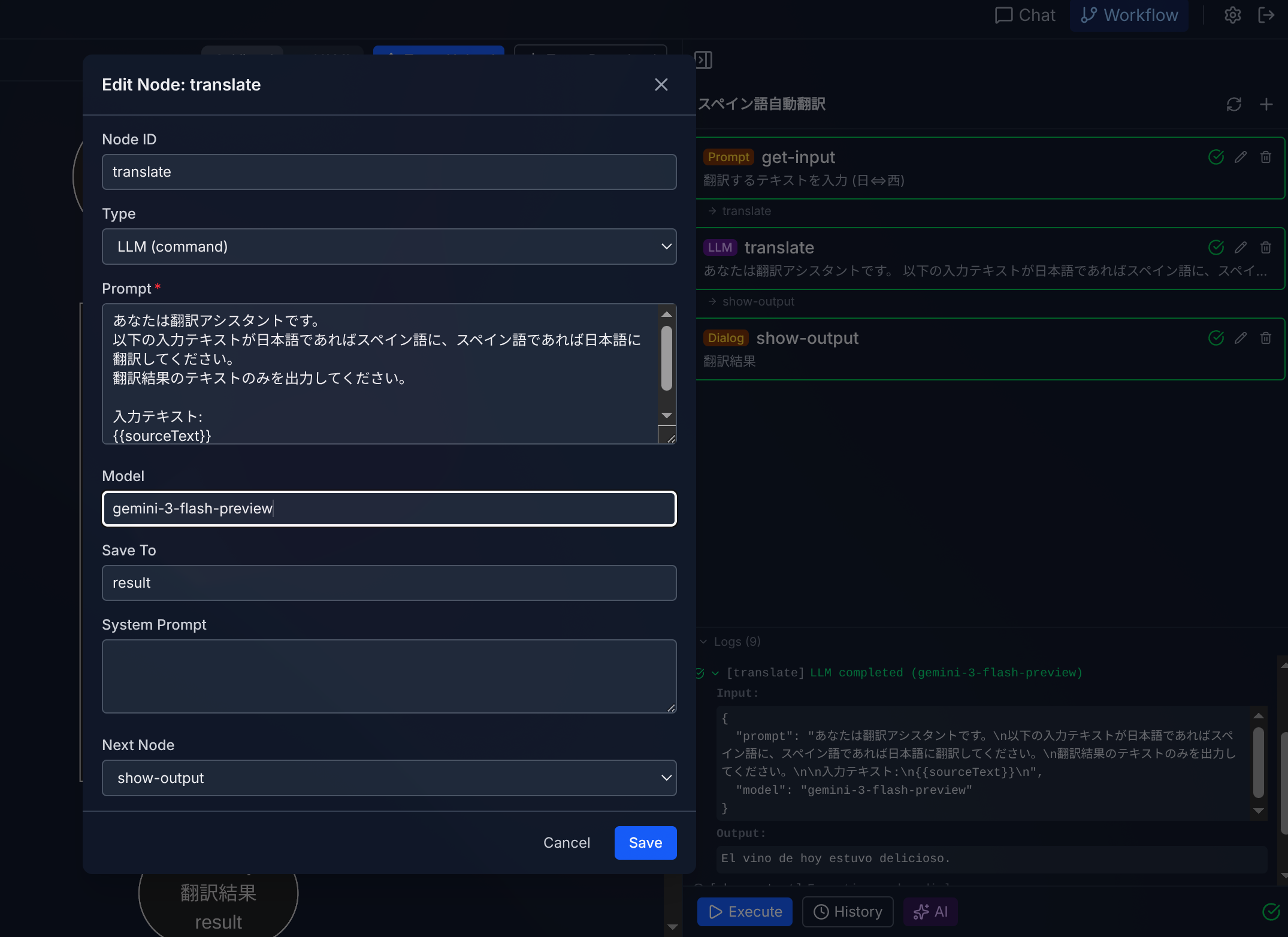The height and width of the screenshot is (937, 1288).
Task: Refresh the スペイン語自動翻訳 workflow
Action: click(1233, 104)
